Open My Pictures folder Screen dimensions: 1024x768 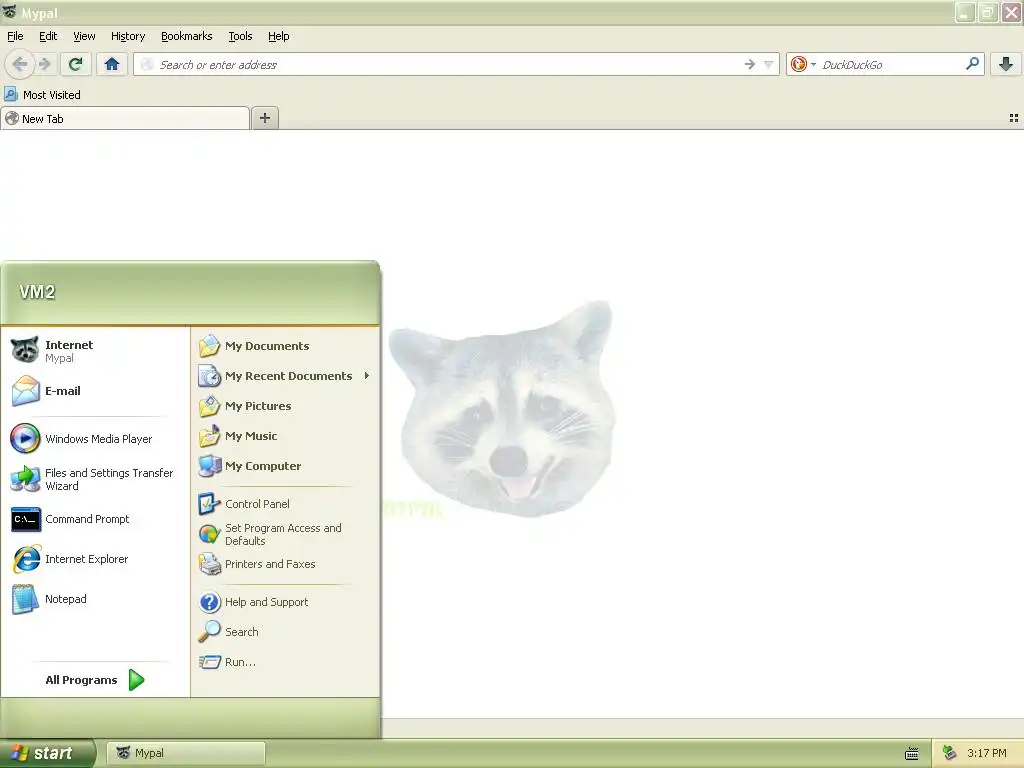pos(285,406)
